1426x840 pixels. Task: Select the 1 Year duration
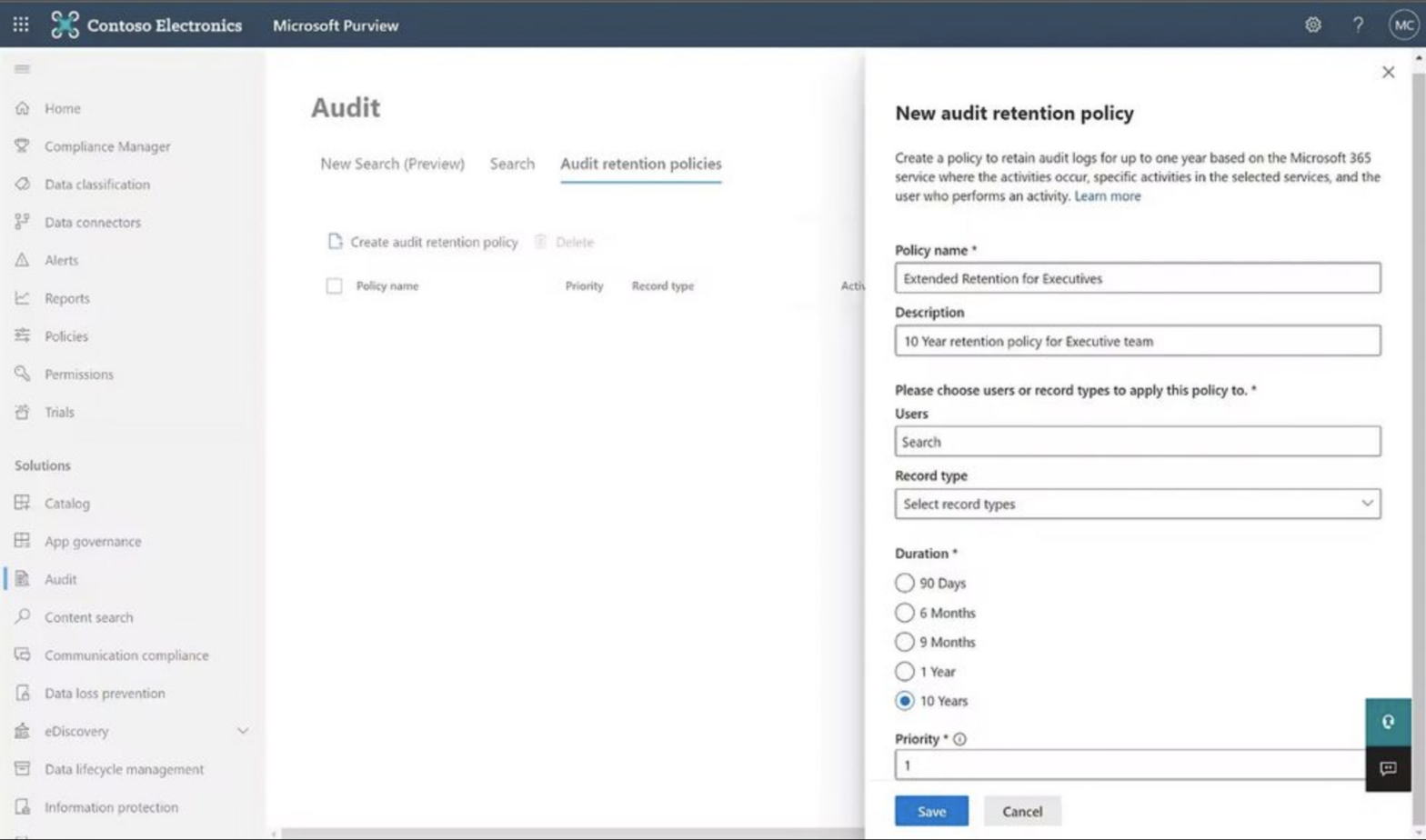[x=904, y=672]
